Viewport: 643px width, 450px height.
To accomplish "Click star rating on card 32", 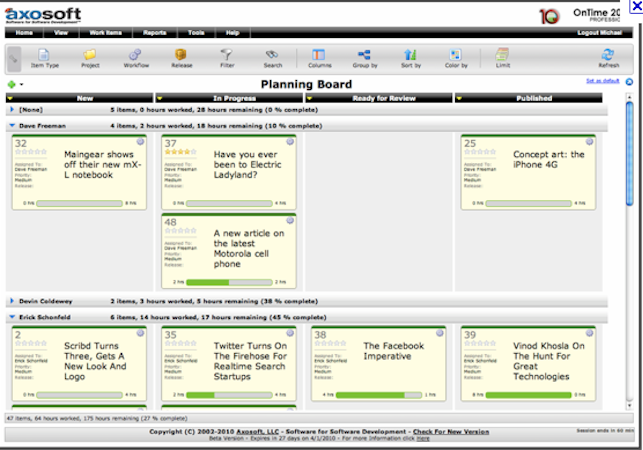I will pos(31,152).
